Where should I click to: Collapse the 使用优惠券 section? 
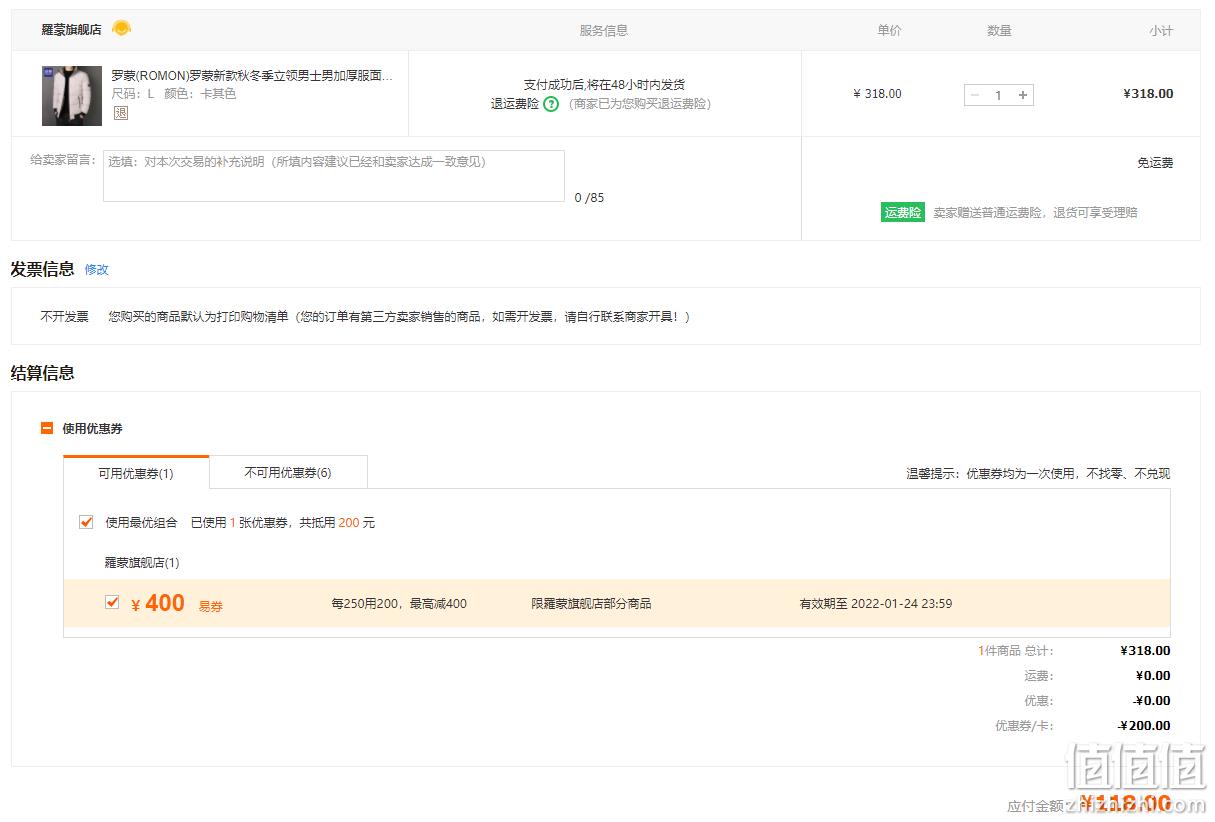tap(46, 428)
